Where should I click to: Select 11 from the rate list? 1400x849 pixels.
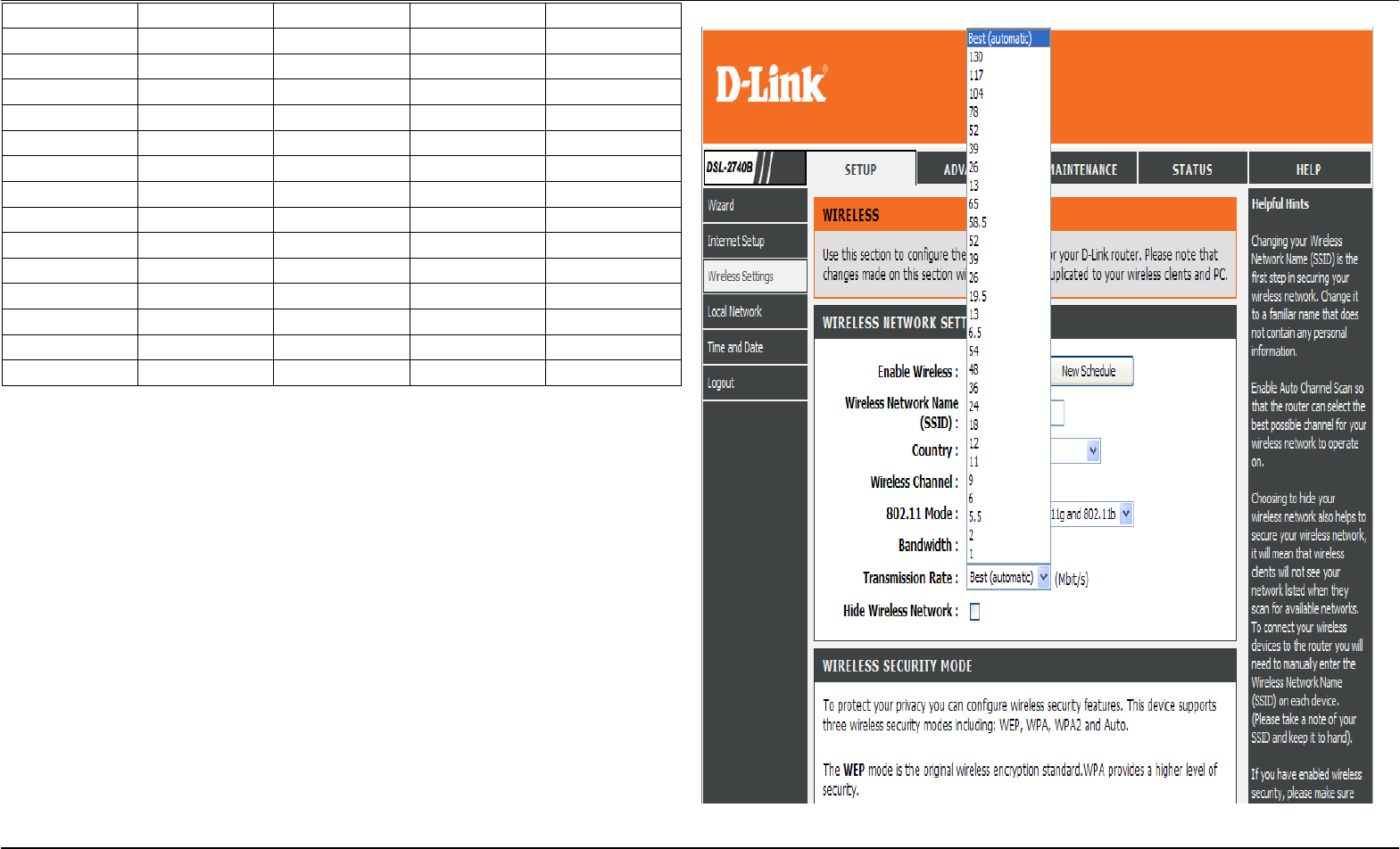1008,462
